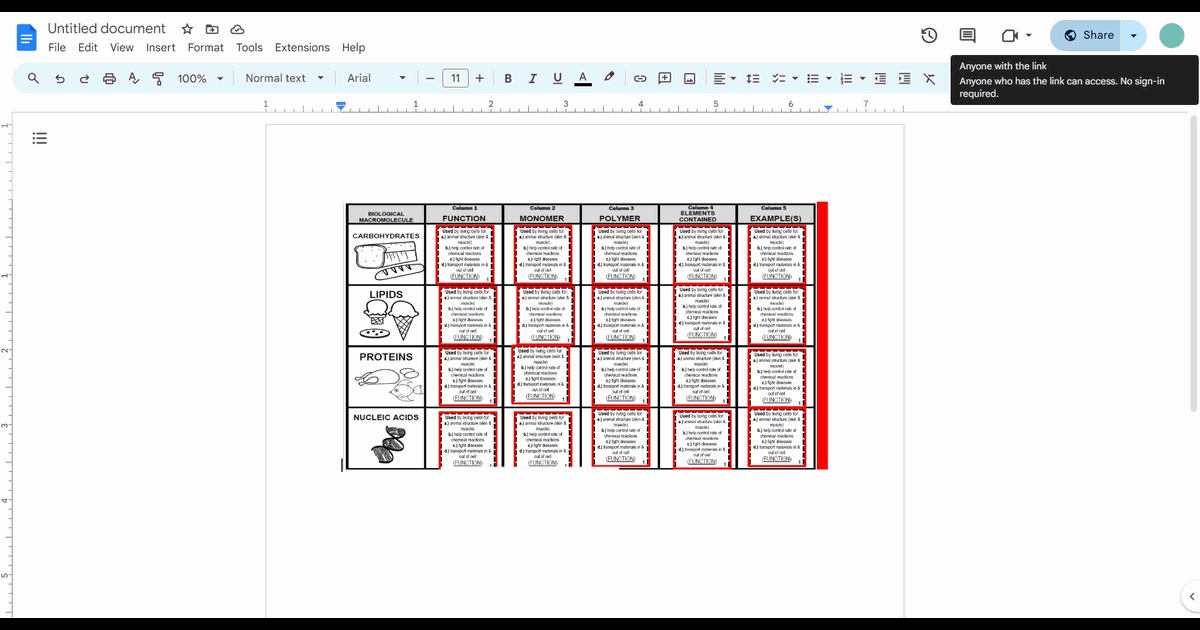Toggle underline formatting

[557, 78]
